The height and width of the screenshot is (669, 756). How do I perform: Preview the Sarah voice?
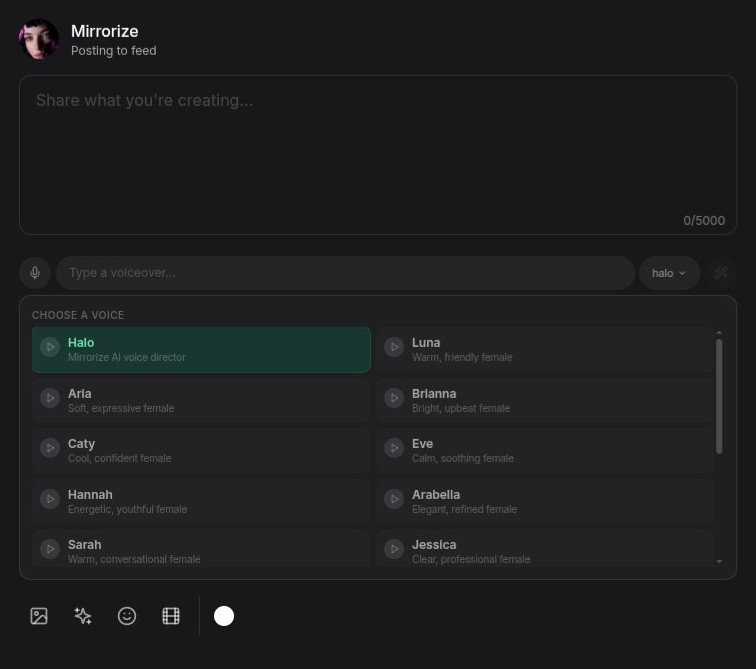tap(50, 549)
